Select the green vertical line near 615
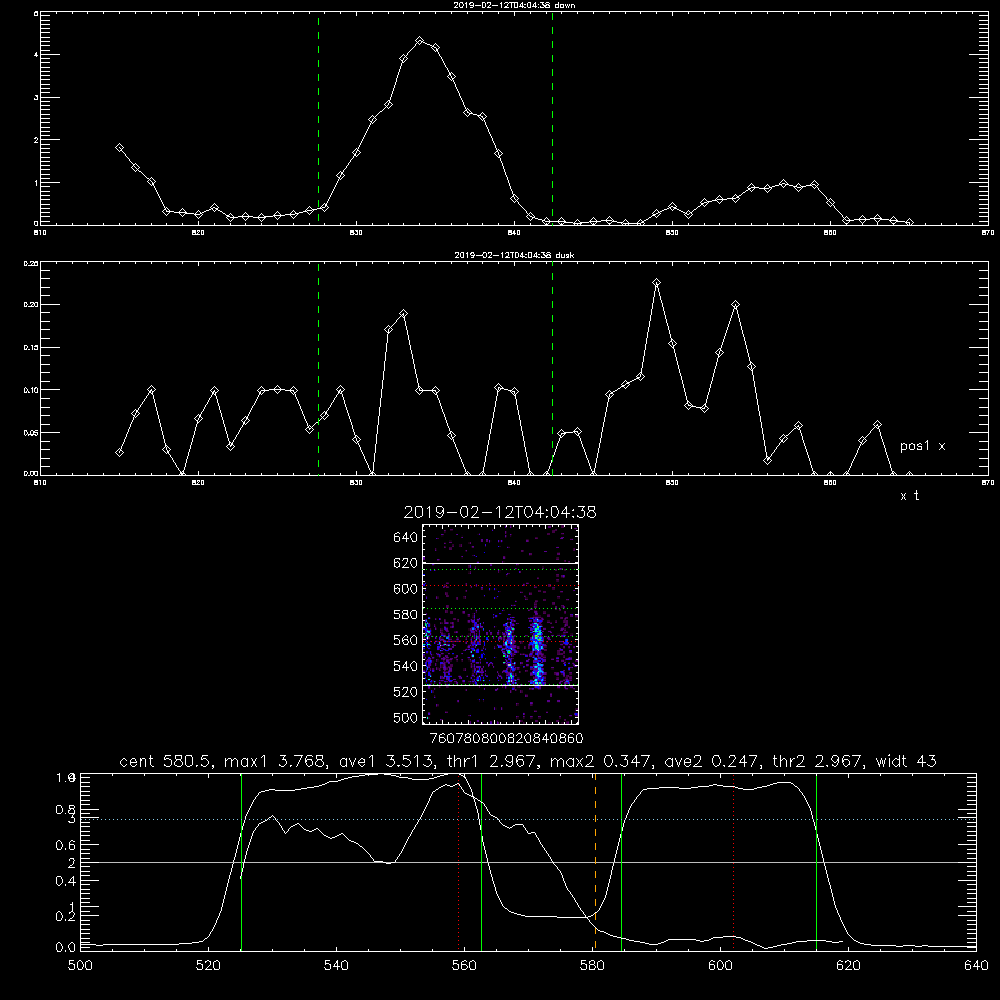This screenshot has width=1000, height=1000. pyautogui.click(x=816, y=862)
